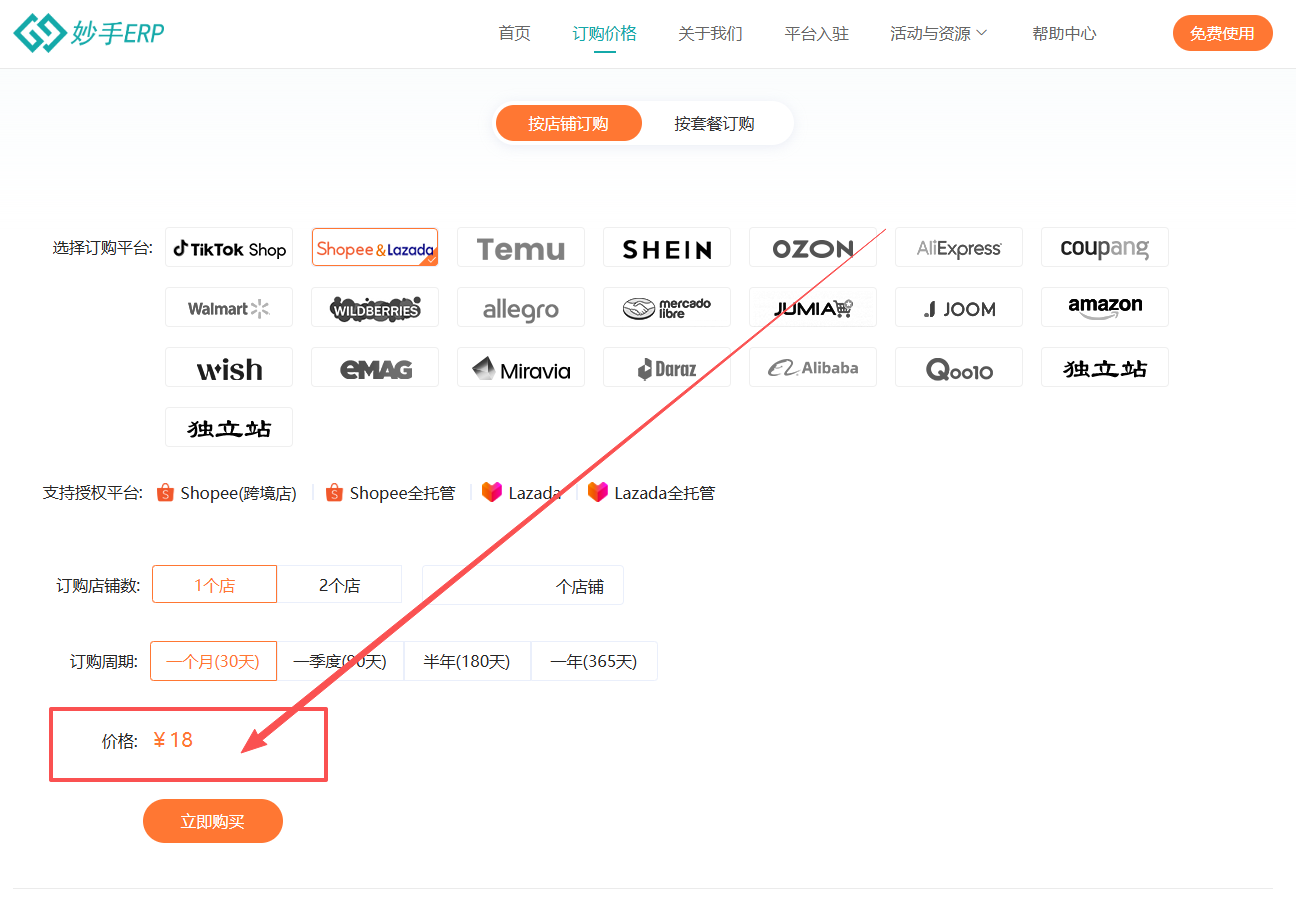Click the 免费使用 button
1296x914 pixels.
point(1222,33)
